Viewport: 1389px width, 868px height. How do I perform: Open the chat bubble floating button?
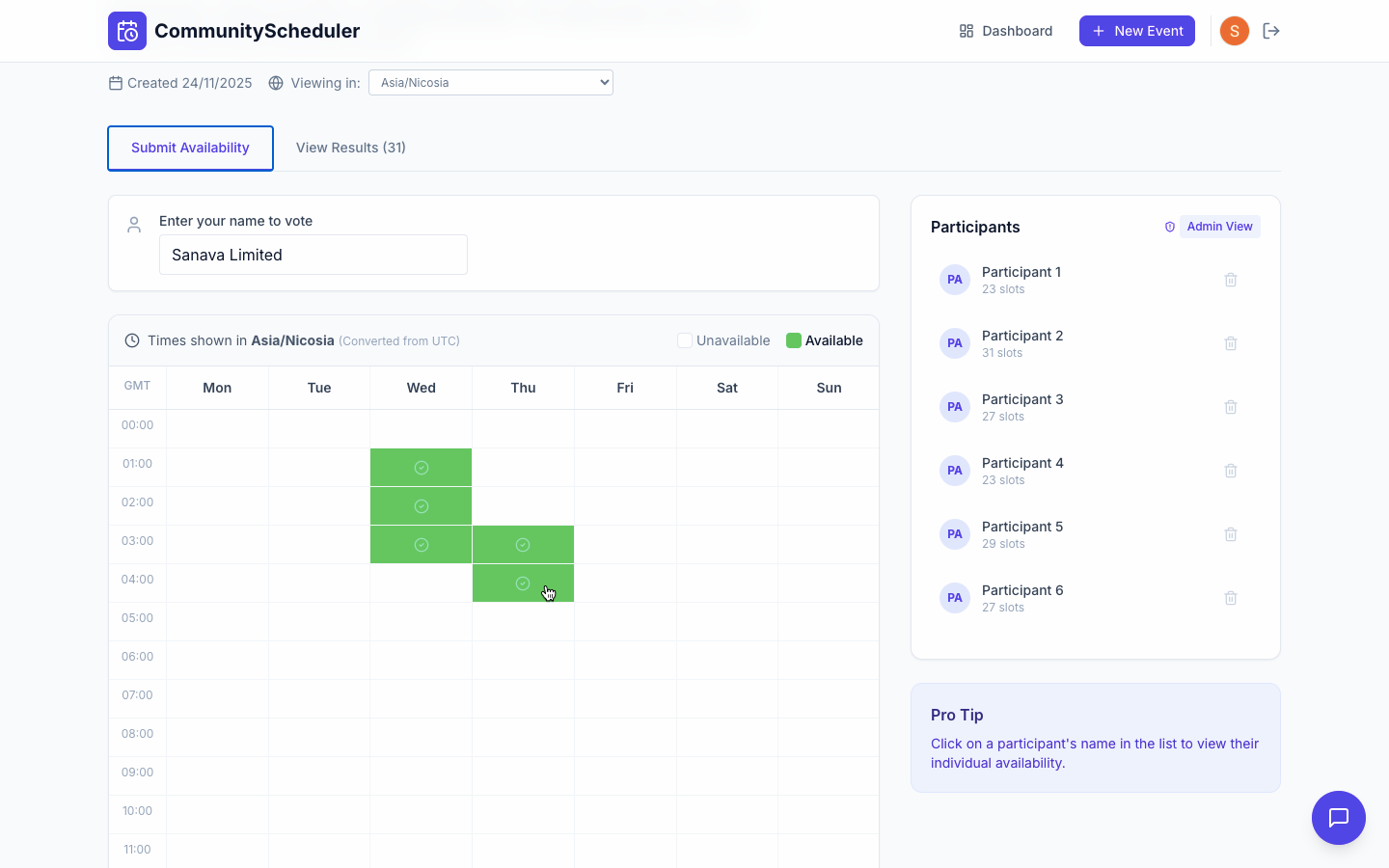click(x=1339, y=818)
